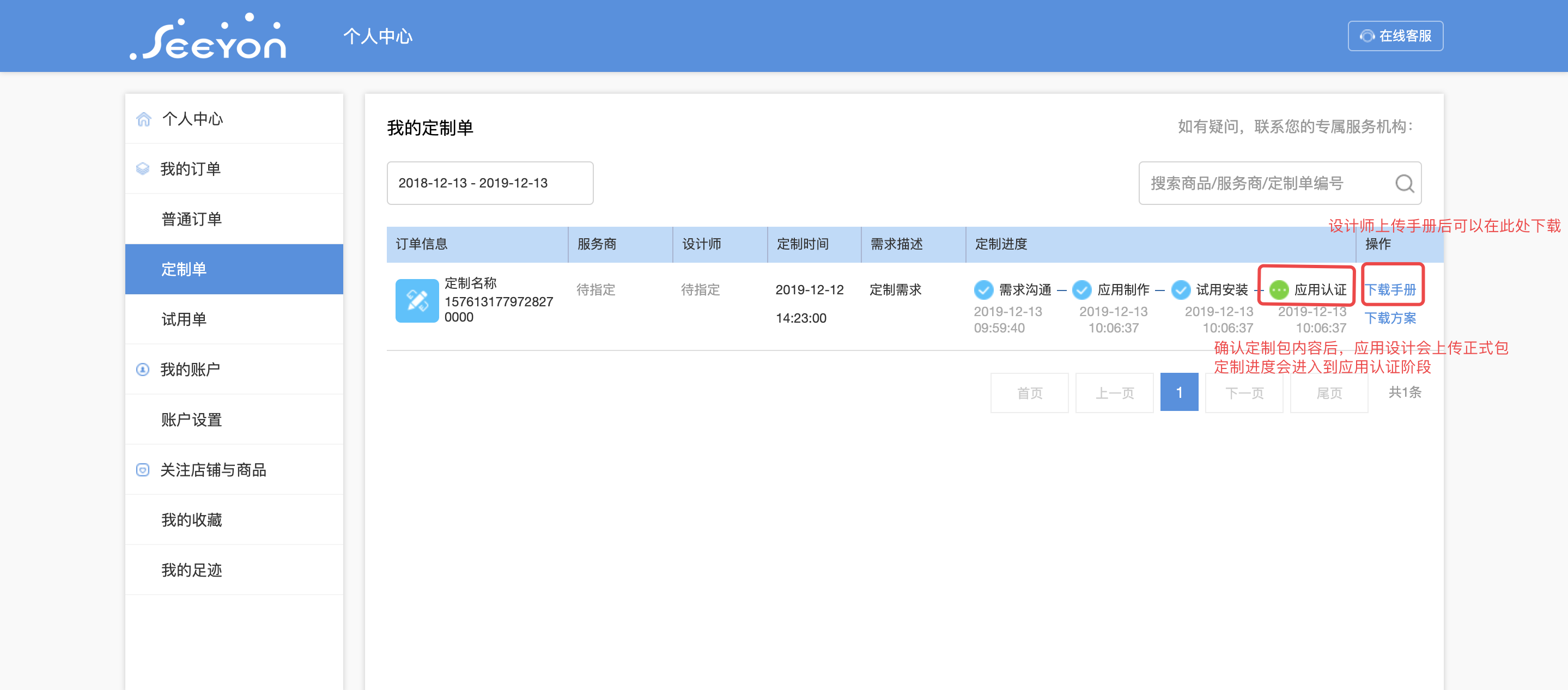Image resolution: width=1568 pixels, height=690 pixels.
Task: Open 我的收藏 in the sidebar
Action: coord(234,519)
